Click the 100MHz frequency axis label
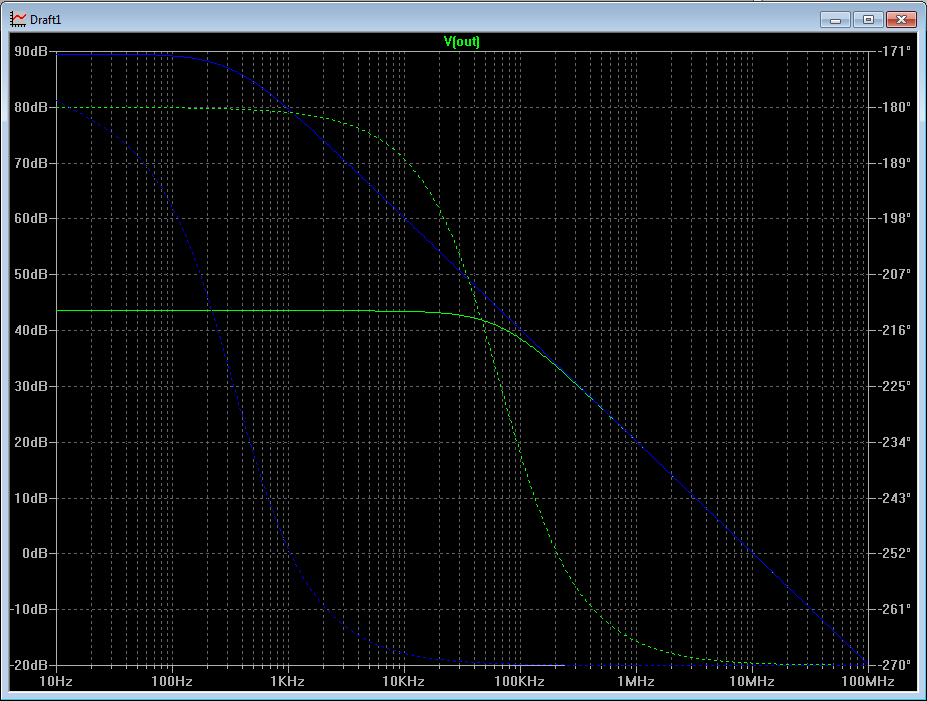The image size is (927, 701). click(868, 681)
